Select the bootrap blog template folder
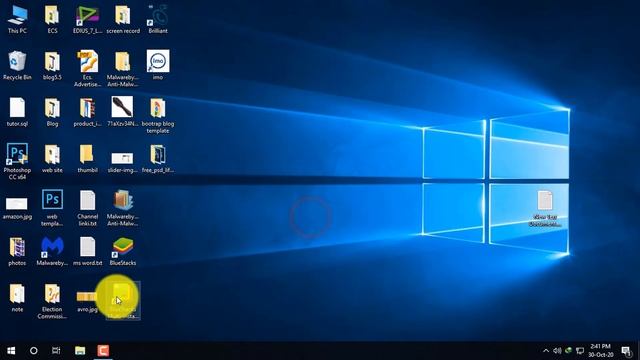Image resolution: width=640 pixels, height=360 pixels. [x=158, y=116]
